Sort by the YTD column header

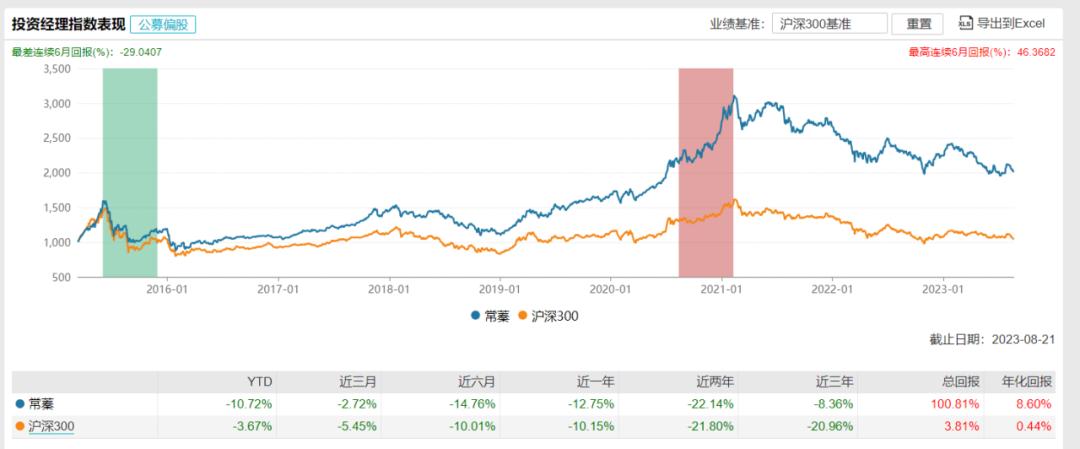tap(260, 381)
